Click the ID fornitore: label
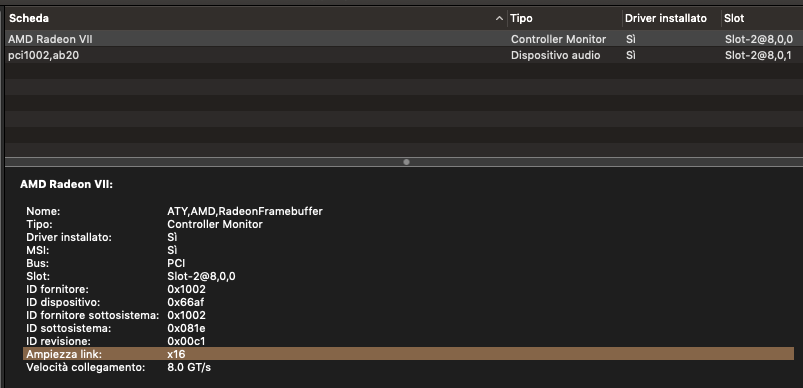This screenshot has width=803, height=388. 57,289
